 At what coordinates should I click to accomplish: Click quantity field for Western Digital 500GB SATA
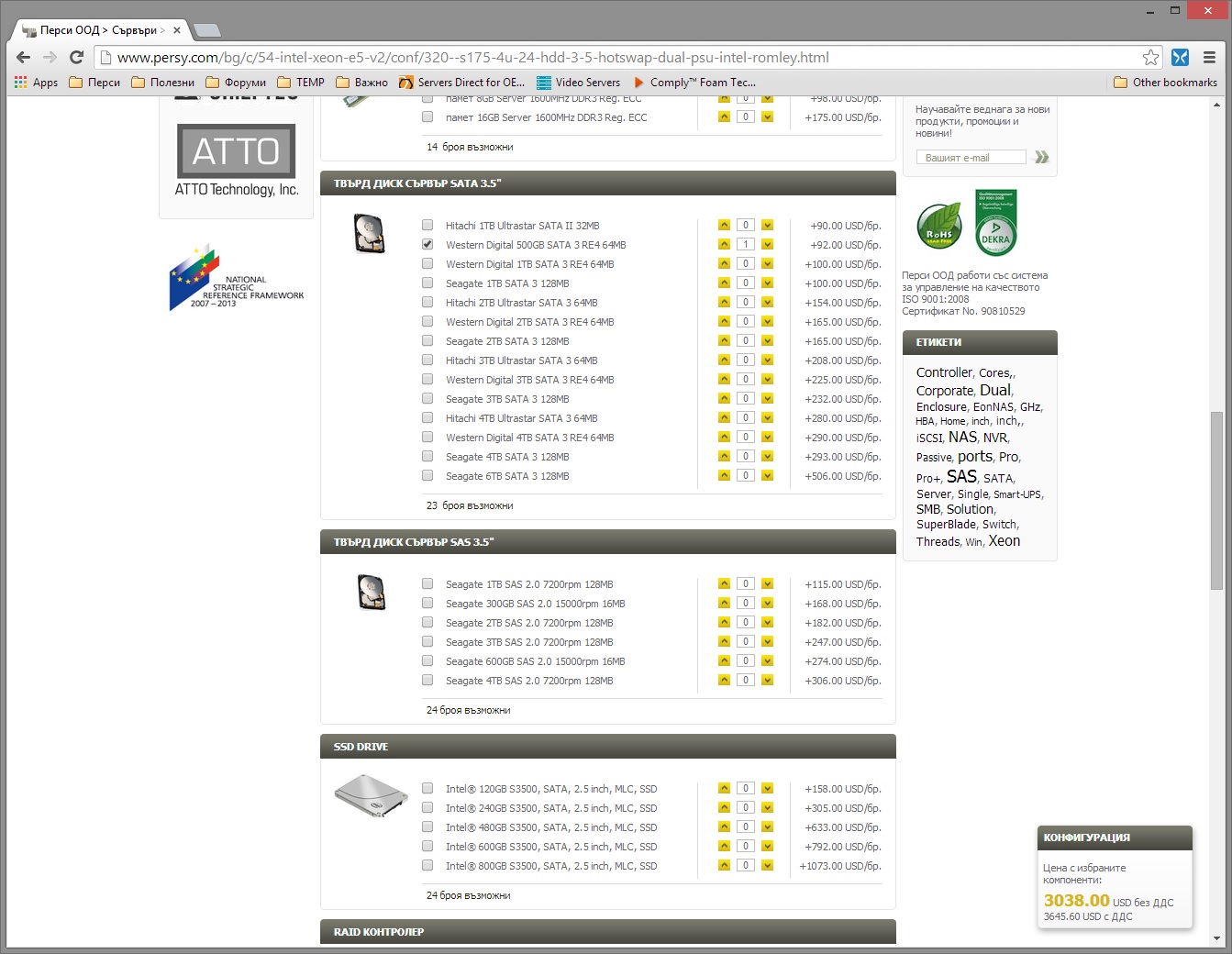coord(746,244)
